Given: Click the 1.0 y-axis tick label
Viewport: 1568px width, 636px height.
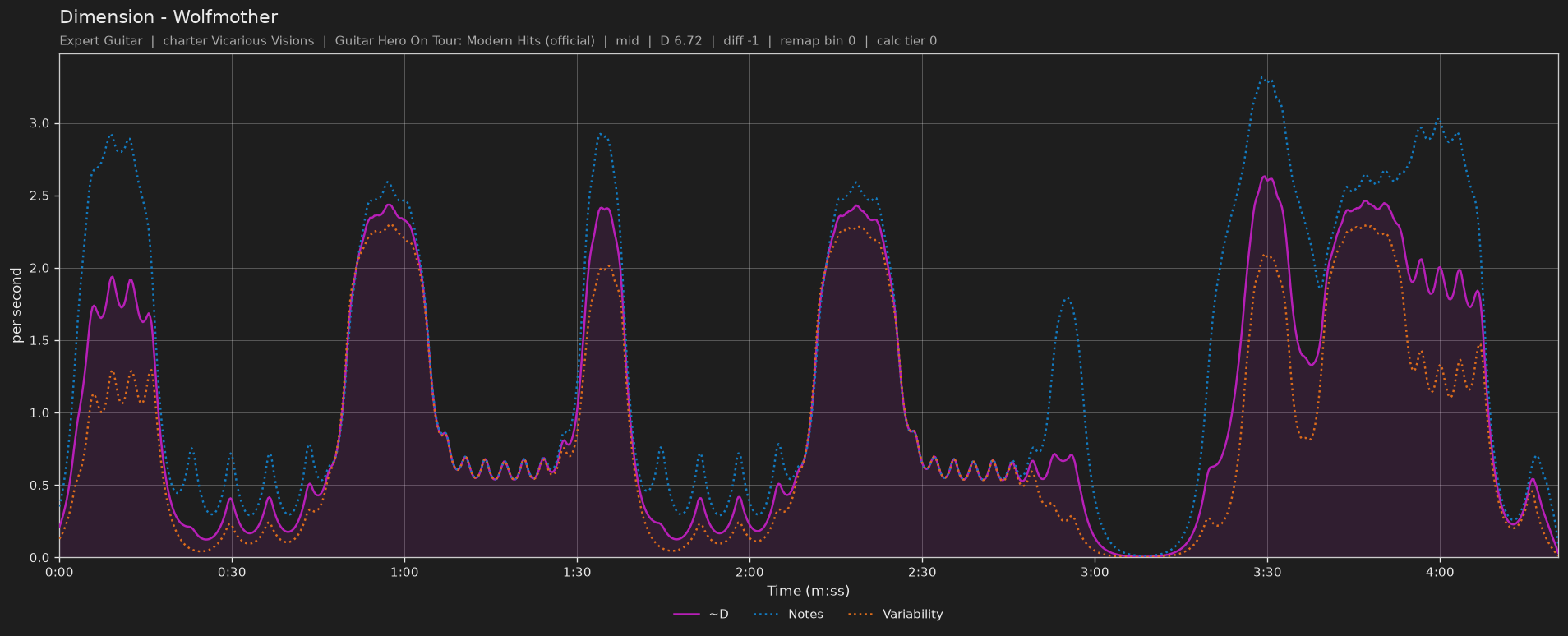Looking at the screenshot, I should click(x=39, y=413).
